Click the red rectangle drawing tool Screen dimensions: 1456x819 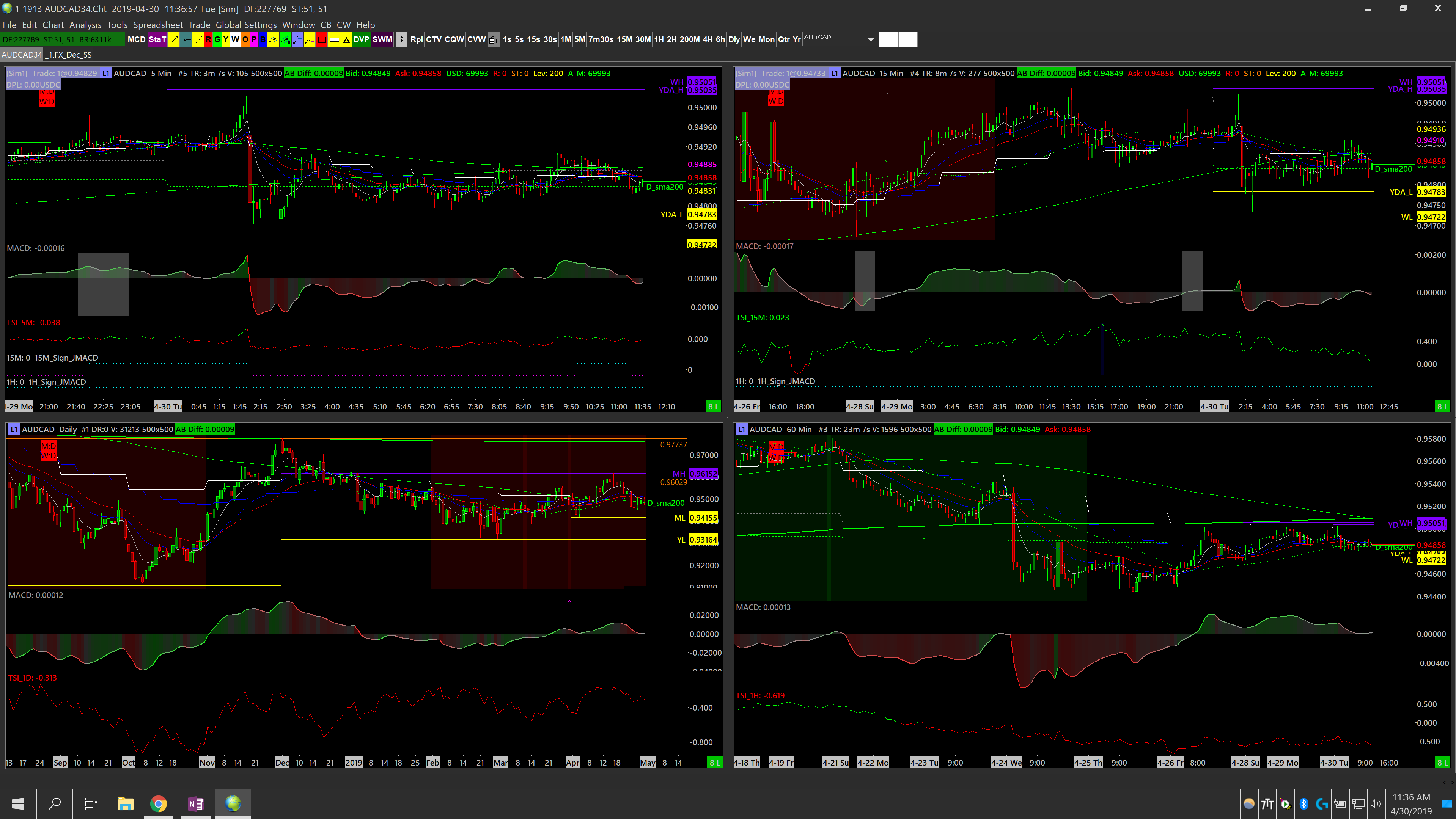click(x=322, y=39)
